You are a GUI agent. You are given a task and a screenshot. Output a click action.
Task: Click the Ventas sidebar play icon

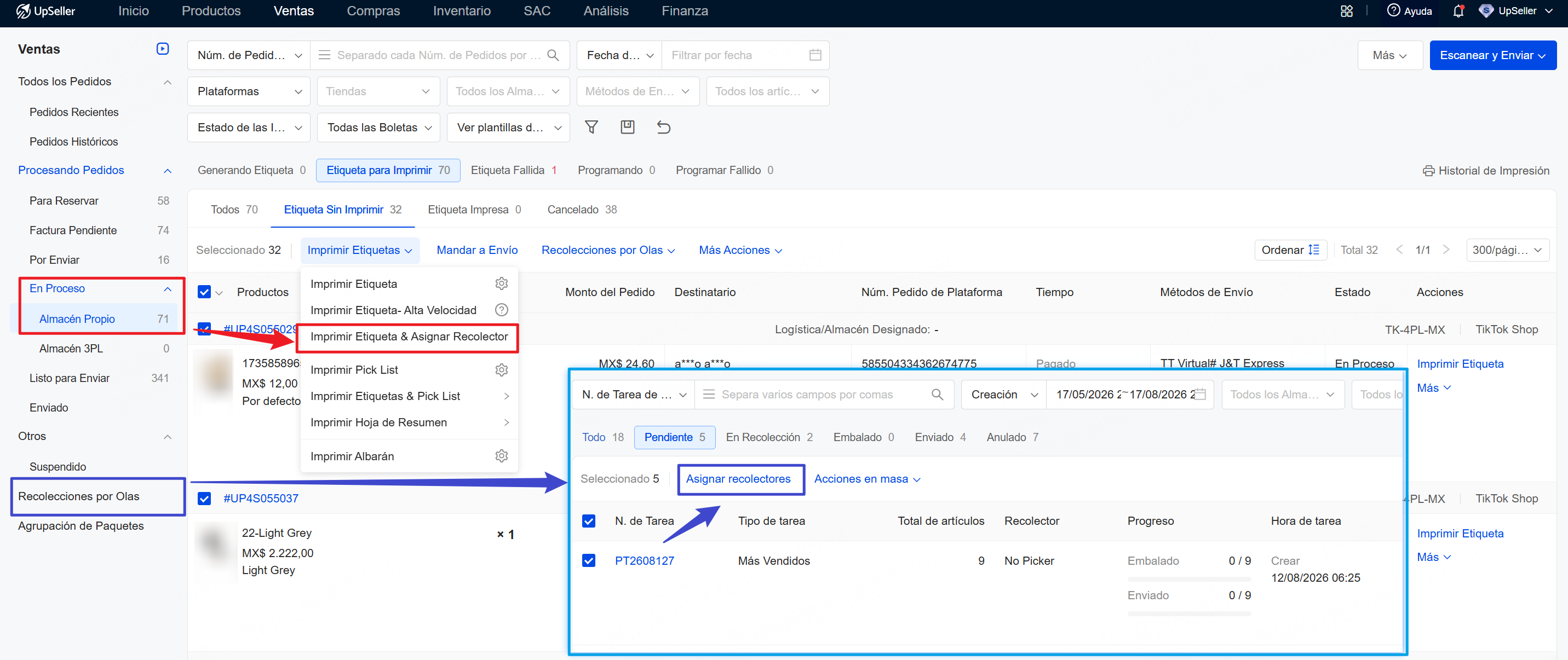click(163, 49)
